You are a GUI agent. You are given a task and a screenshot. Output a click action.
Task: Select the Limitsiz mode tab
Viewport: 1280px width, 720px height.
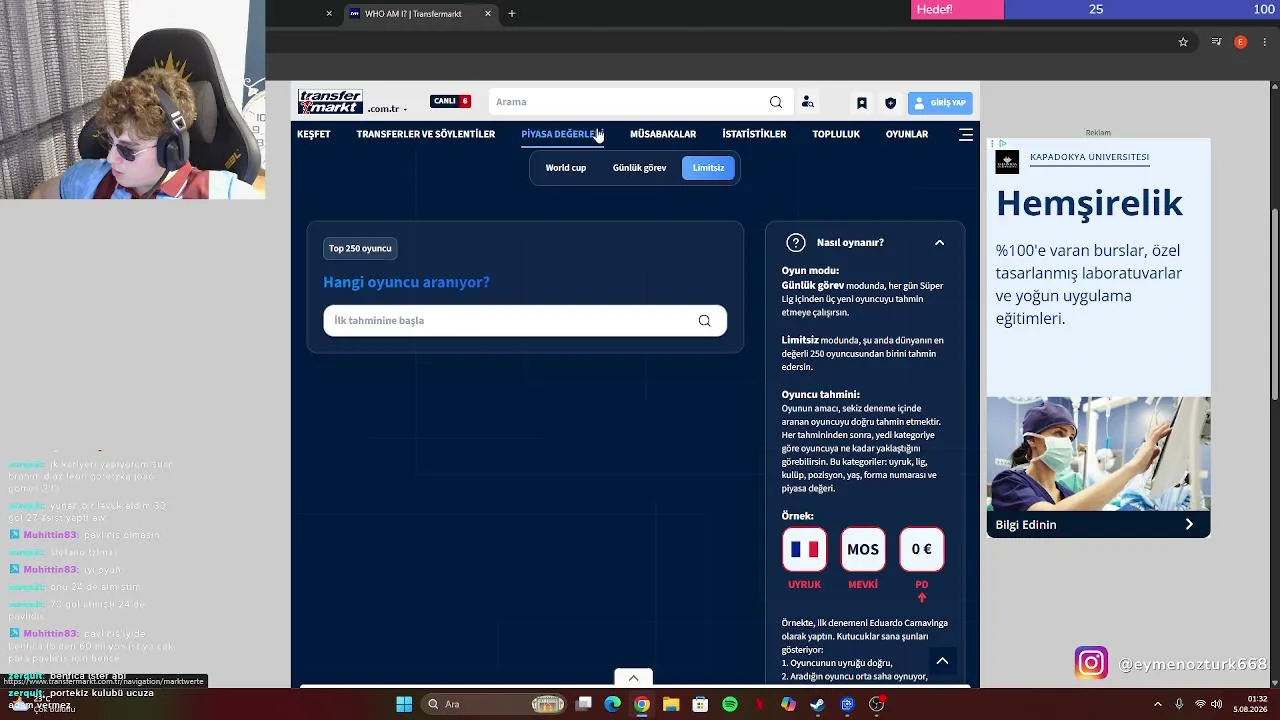(708, 168)
